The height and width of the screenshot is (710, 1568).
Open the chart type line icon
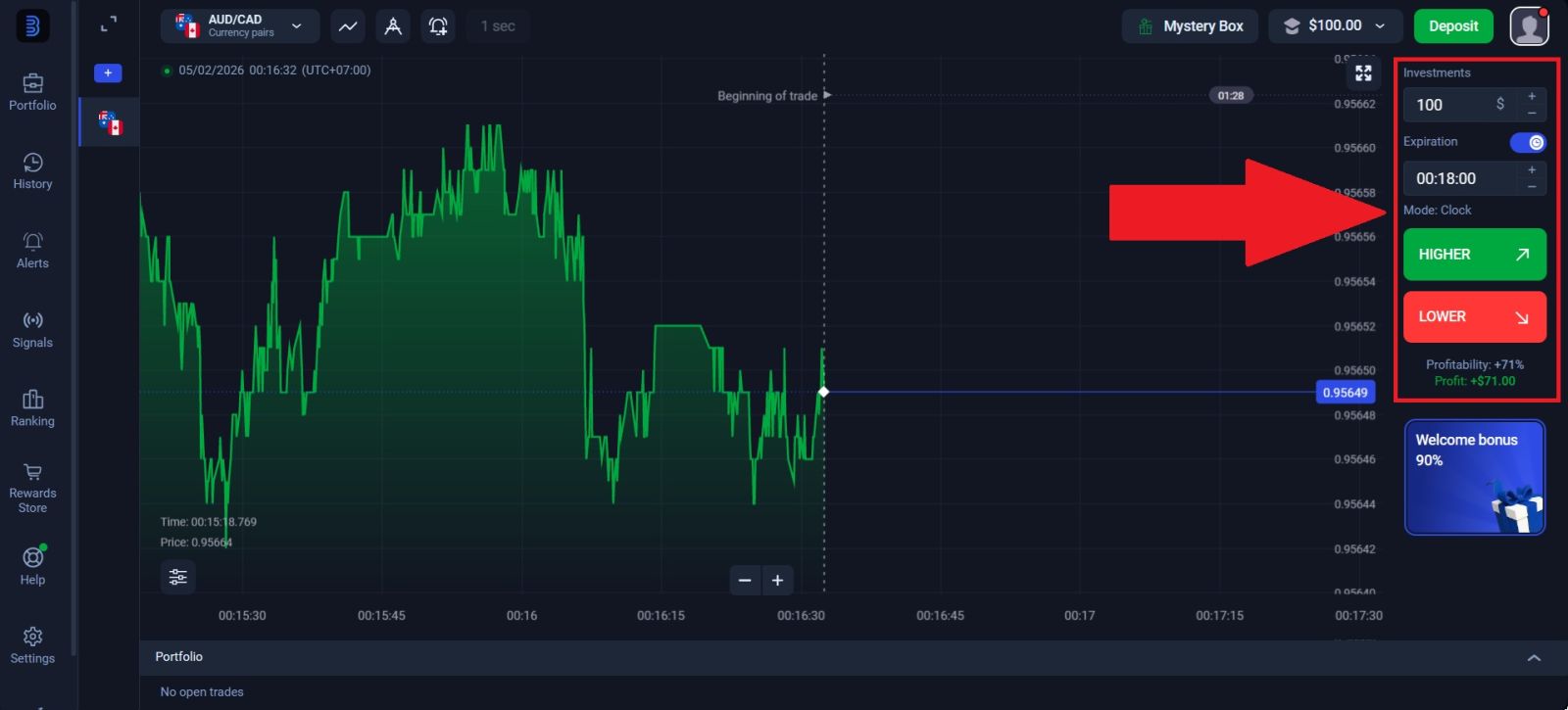click(x=348, y=26)
